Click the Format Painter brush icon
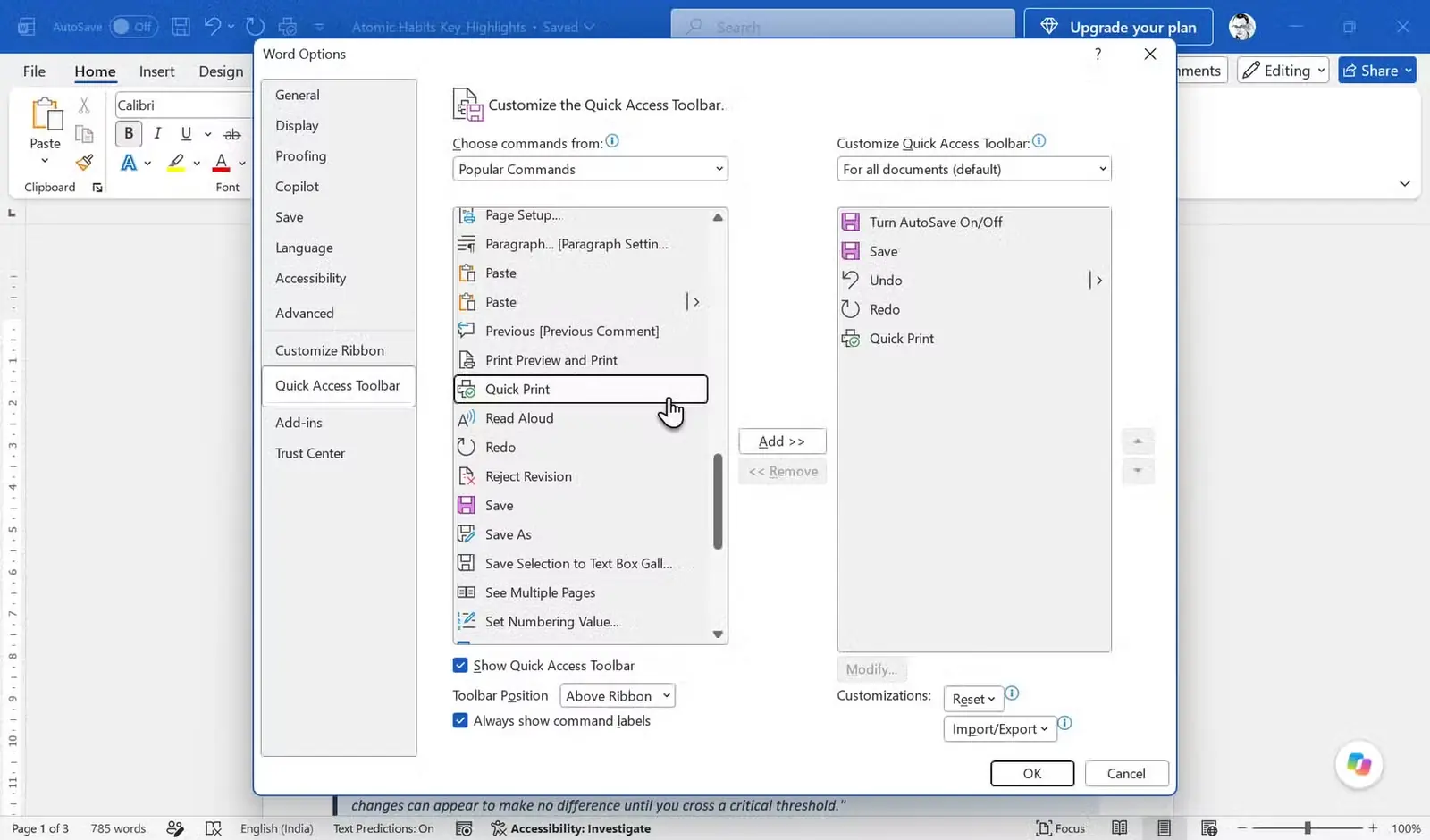1430x840 pixels. pos(84,163)
